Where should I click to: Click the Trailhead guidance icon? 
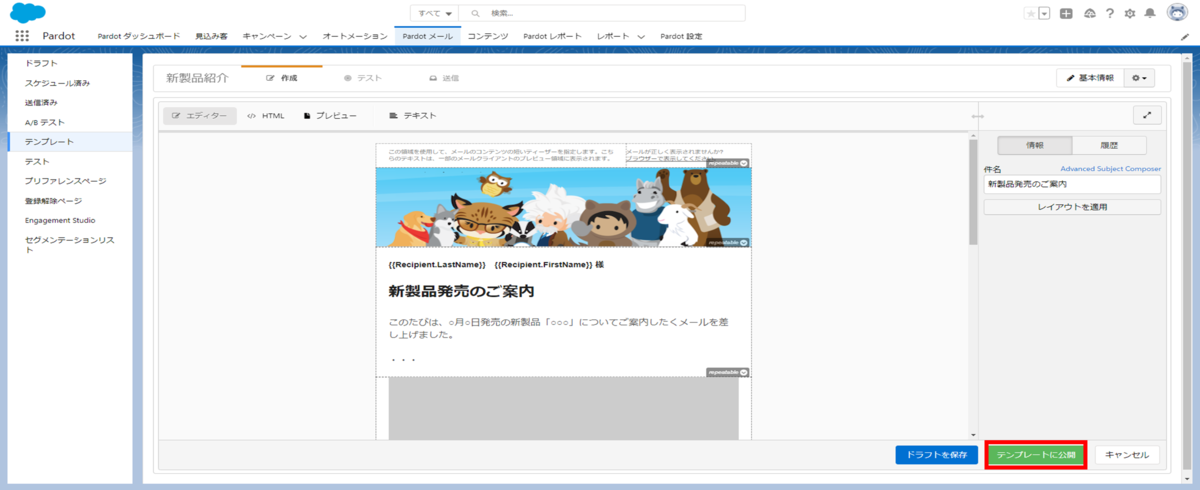coord(1089,13)
